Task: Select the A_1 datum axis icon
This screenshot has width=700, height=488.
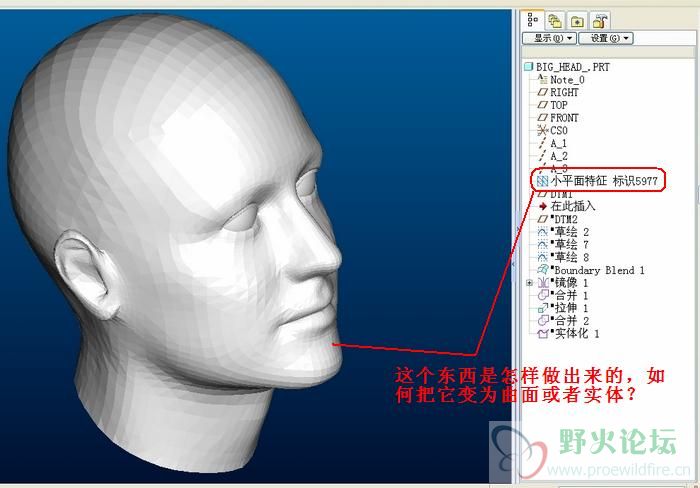Action: click(x=542, y=143)
